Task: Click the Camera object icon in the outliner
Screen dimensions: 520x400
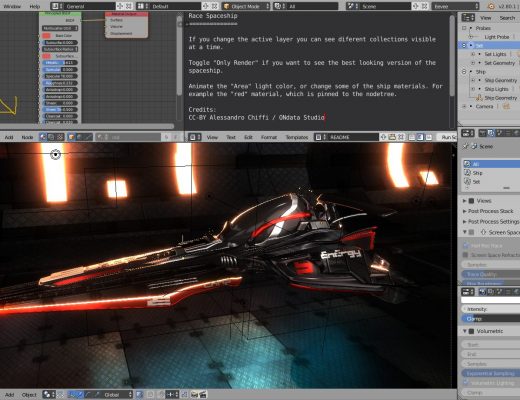Action: [x=506, y=106]
